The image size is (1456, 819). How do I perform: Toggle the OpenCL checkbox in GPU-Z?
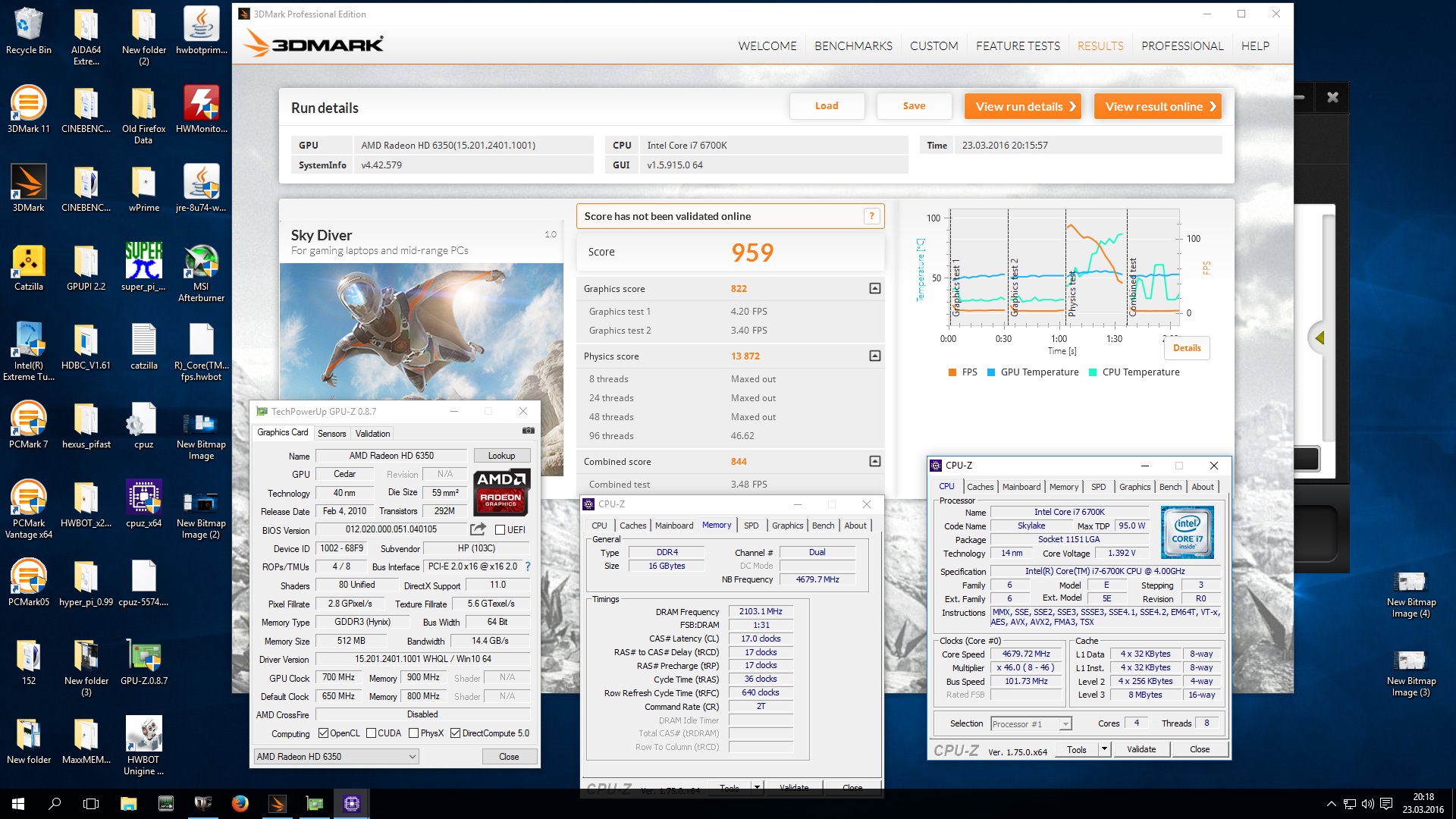[323, 733]
